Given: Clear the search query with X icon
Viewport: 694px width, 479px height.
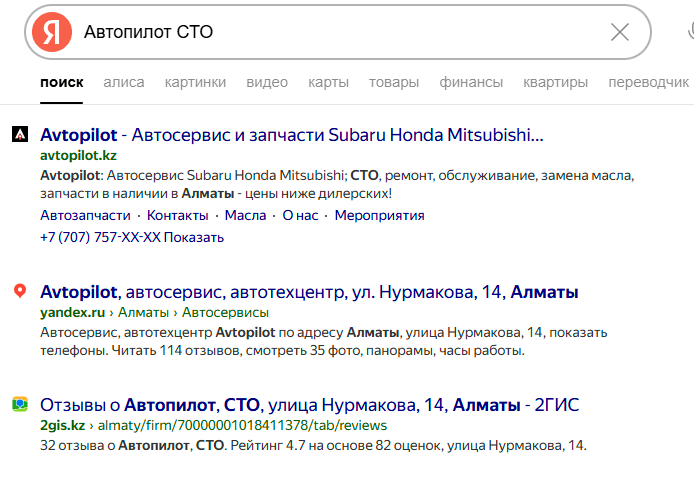Looking at the screenshot, I should click(620, 32).
